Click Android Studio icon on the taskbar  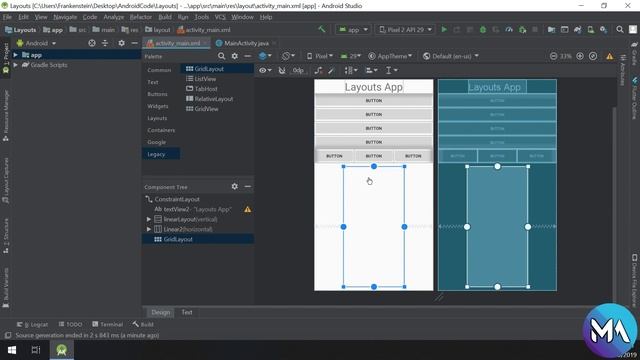point(62,350)
